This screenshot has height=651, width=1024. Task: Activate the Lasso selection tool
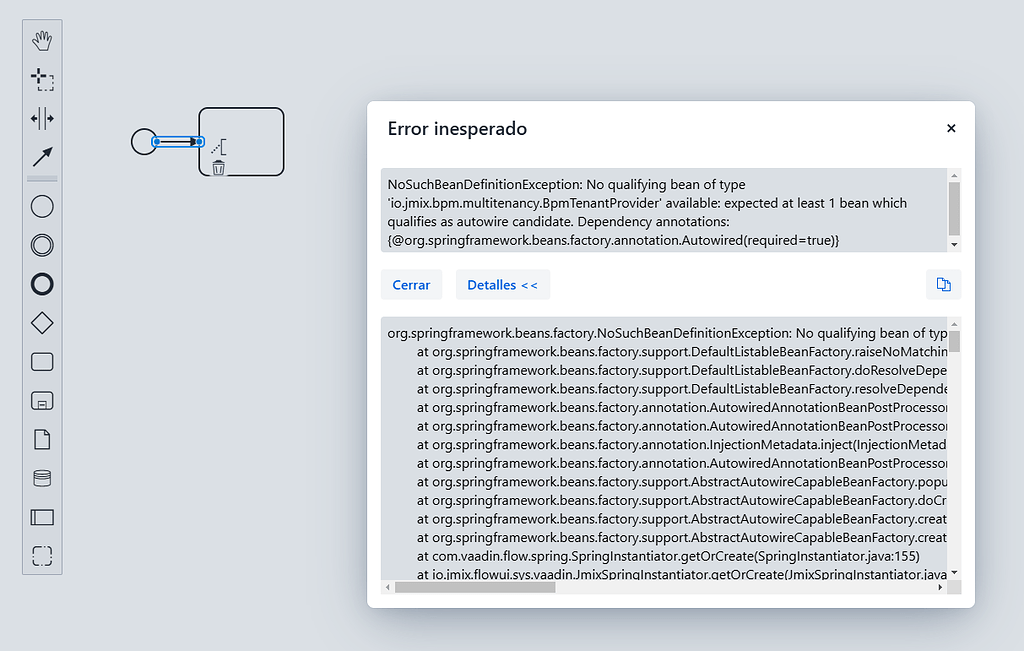point(41,79)
